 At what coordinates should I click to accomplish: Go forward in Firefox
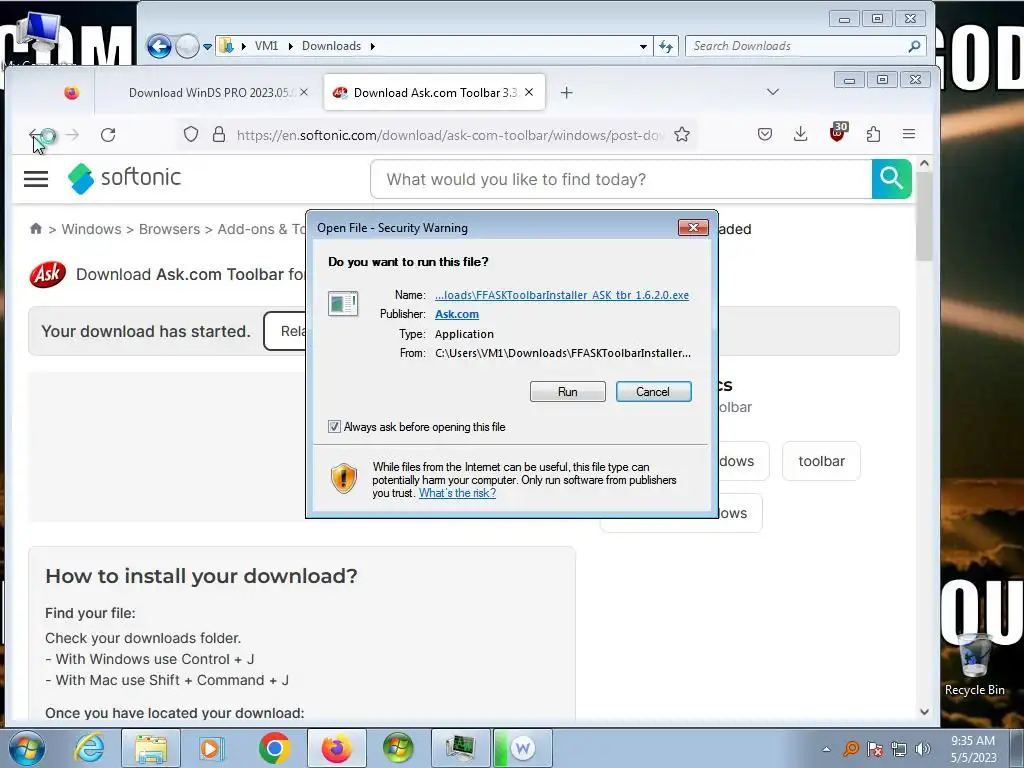[72, 135]
